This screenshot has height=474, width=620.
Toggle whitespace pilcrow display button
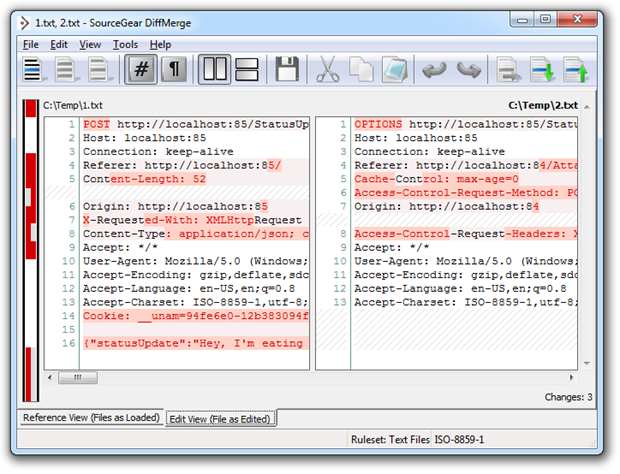point(174,70)
